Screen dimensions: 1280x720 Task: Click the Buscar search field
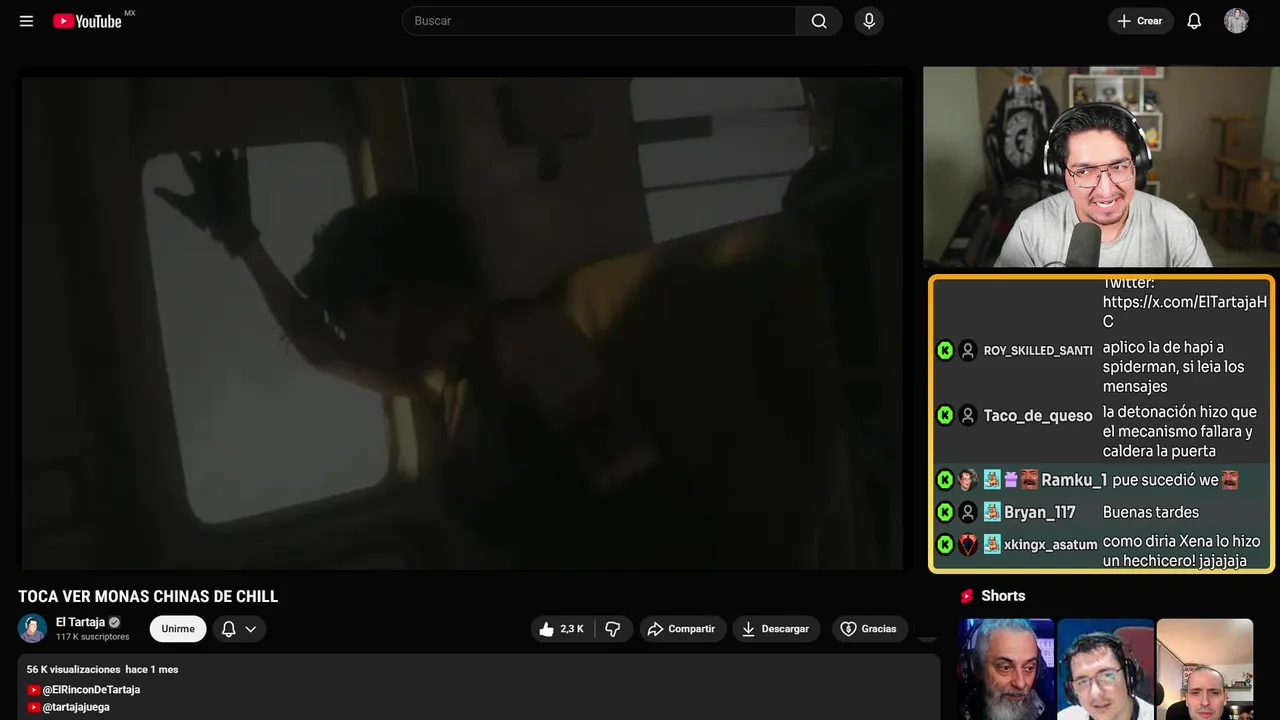coord(599,21)
